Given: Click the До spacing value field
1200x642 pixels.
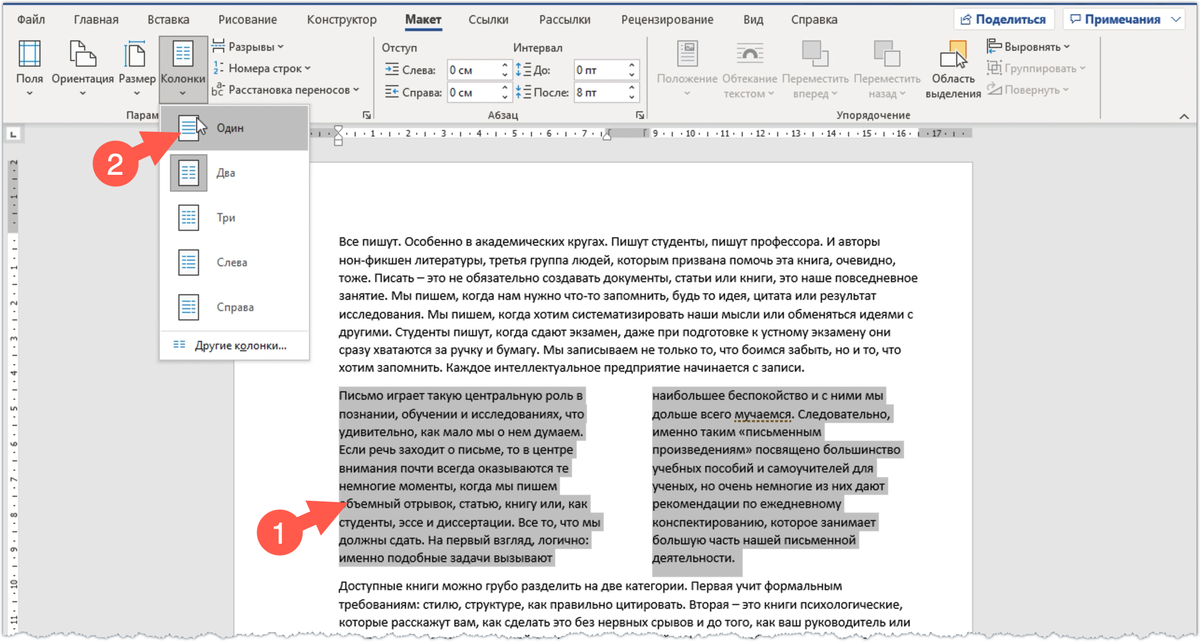Looking at the screenshot, I should [x=599, y=70].
